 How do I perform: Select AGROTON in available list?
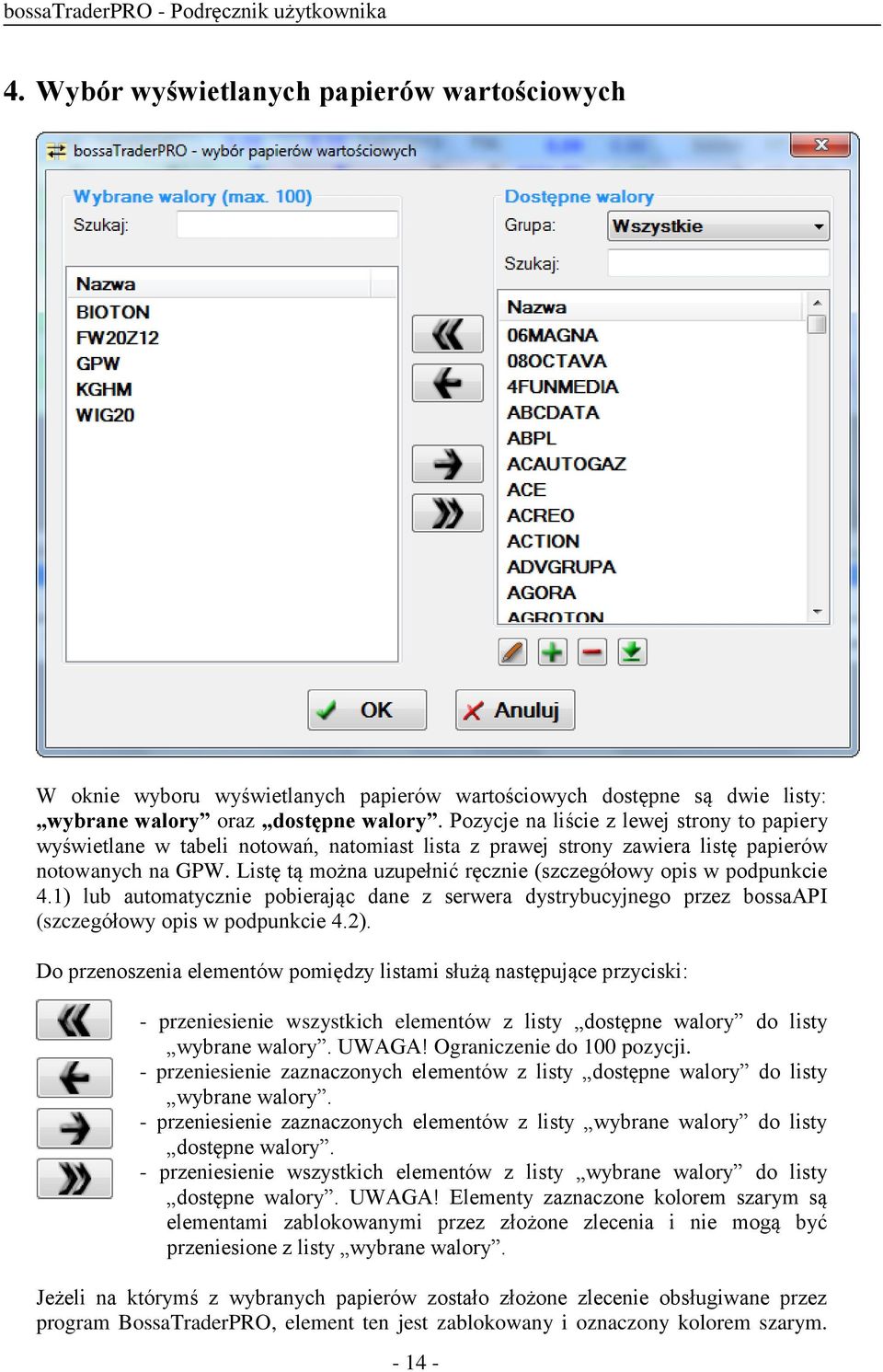tap(556, 617)
